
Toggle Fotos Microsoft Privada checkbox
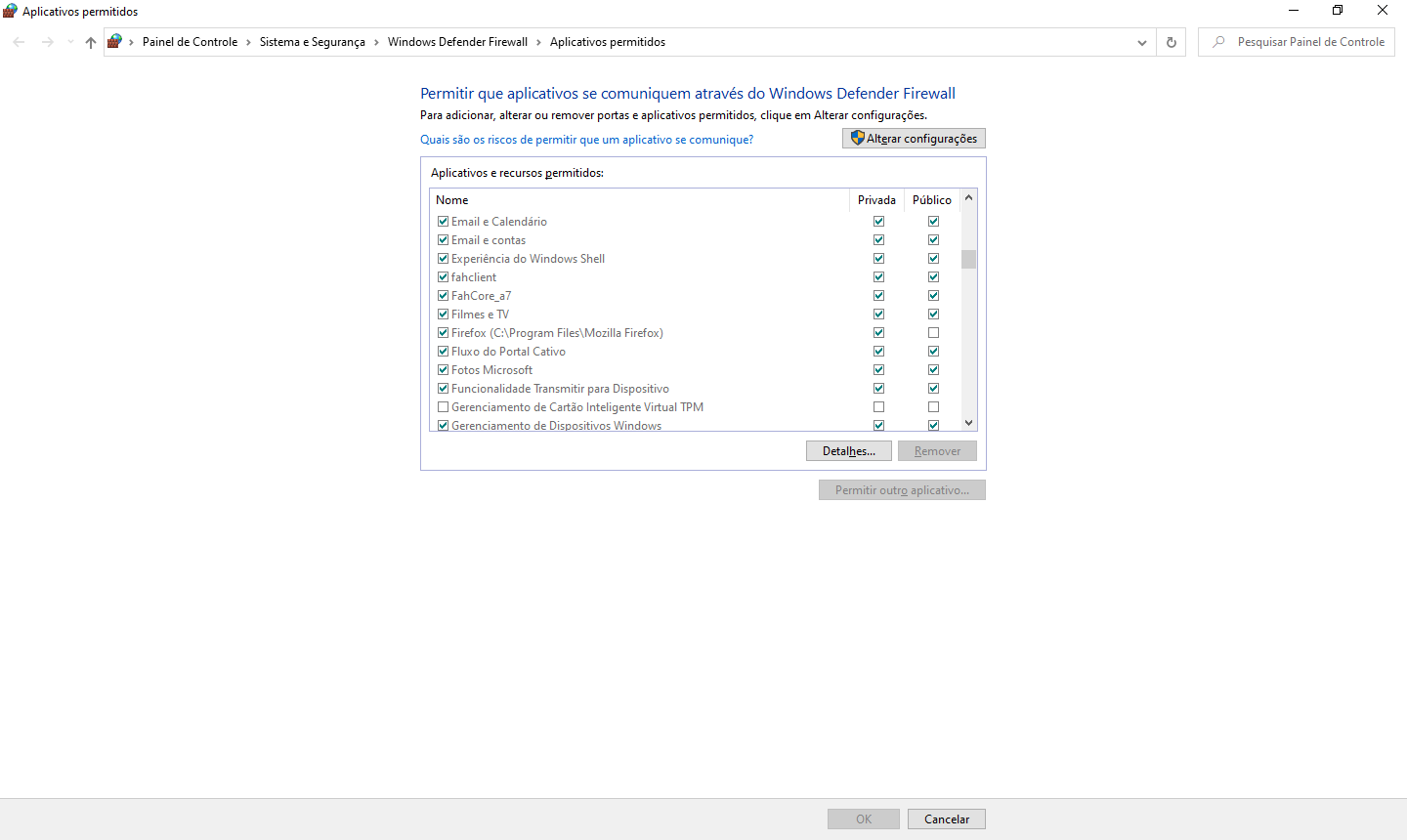point(878,370)
